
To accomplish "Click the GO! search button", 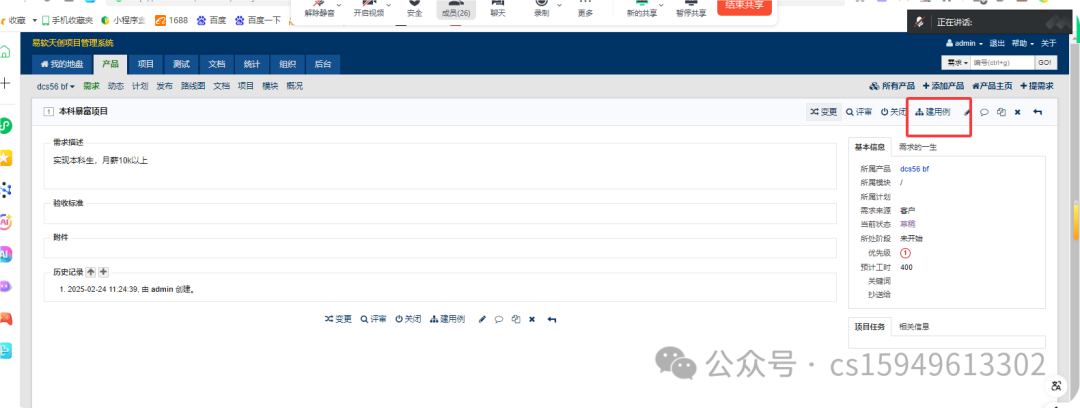I will click(x=1045, y=63).
